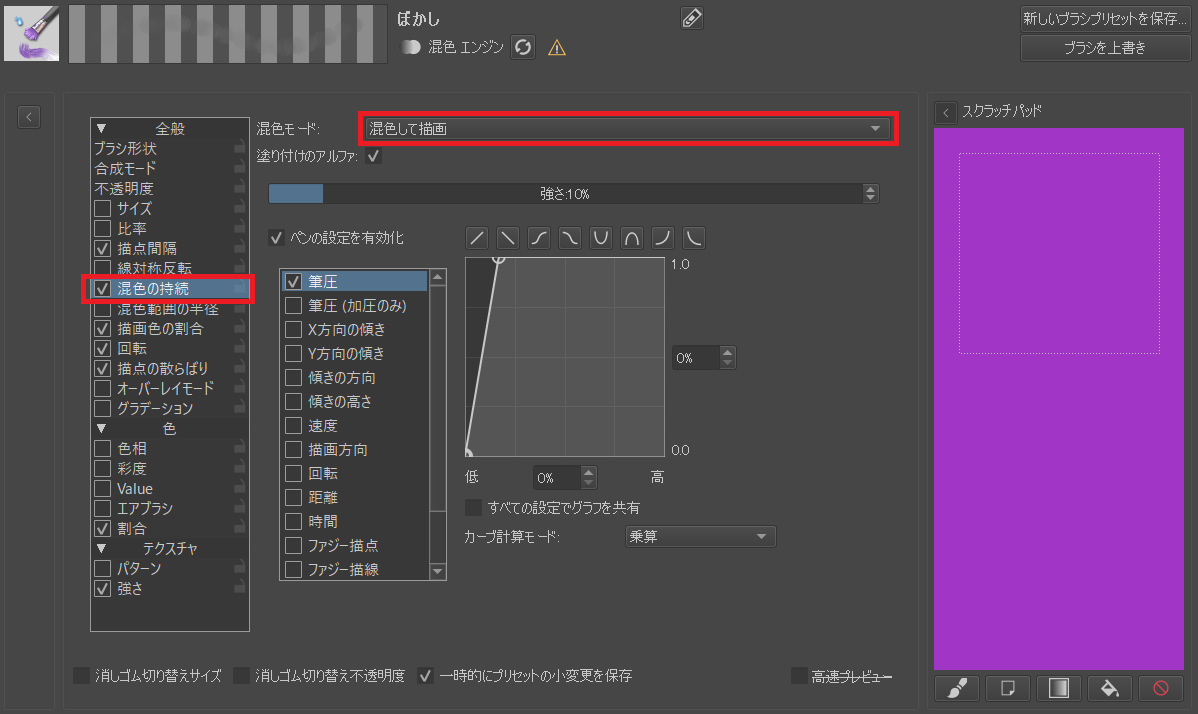Select the パターン option row

[x=170, y=568]
